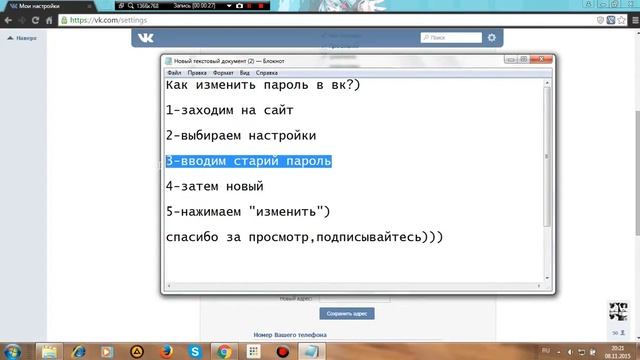The height and width of the screenshot is (360, 640).
Task: Click the Наверх link on VK page
Action: click(x=22, y=38)
